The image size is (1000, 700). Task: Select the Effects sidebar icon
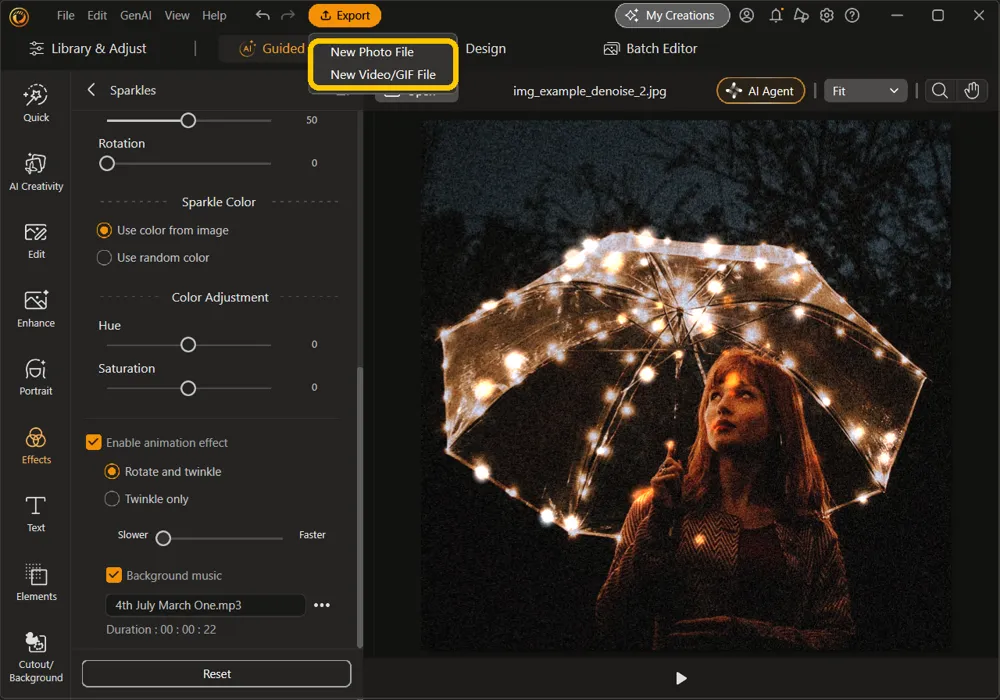click(x=36, y=446)
